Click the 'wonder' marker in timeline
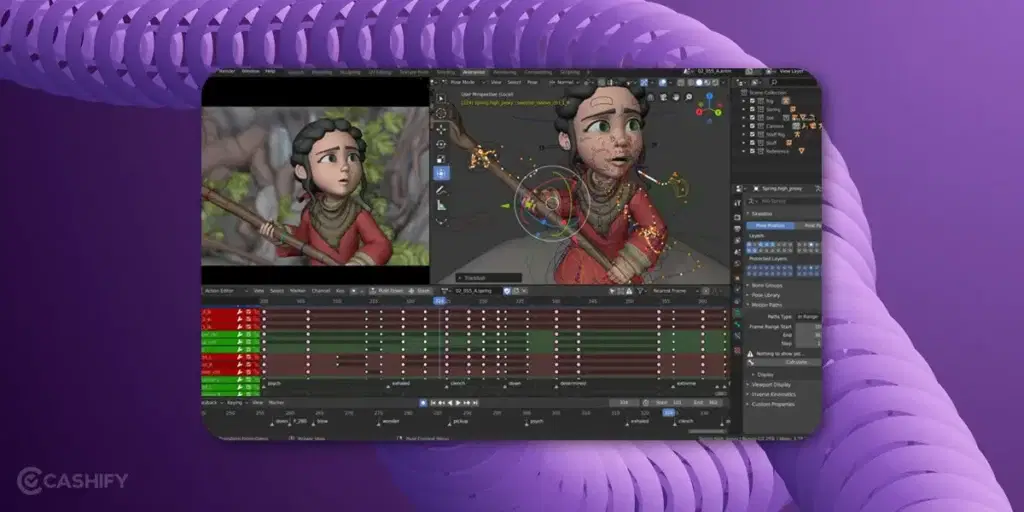The width and height of the screenshot is (1024, 512). [x=390, y=422]
